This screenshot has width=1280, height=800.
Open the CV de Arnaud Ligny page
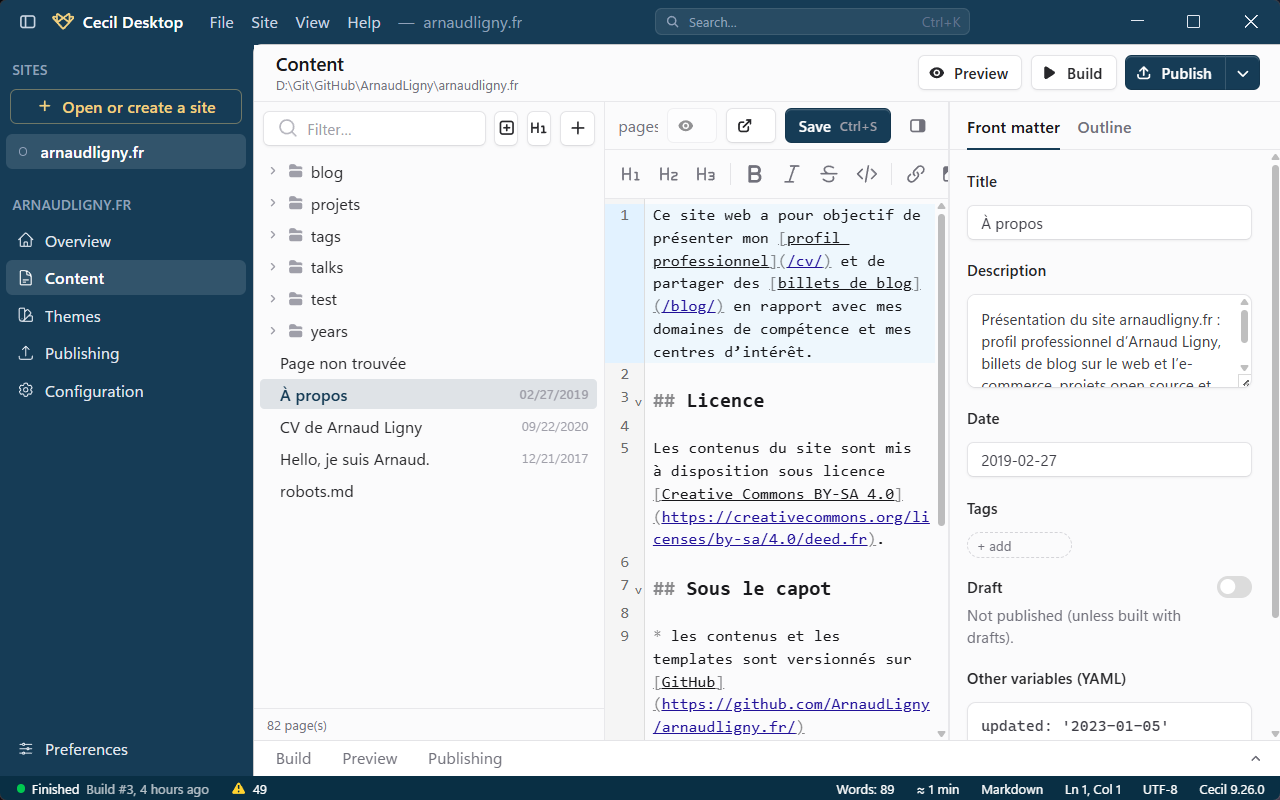point(428,427)
